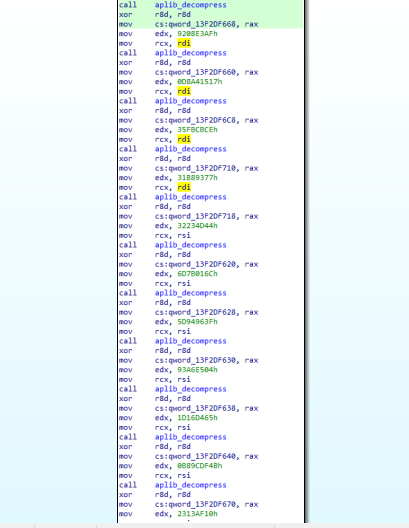Image resolution: width=409 pixels, height=528 pixels.
Task: Click the constant 6D7B016Ch
Action: 198,274
